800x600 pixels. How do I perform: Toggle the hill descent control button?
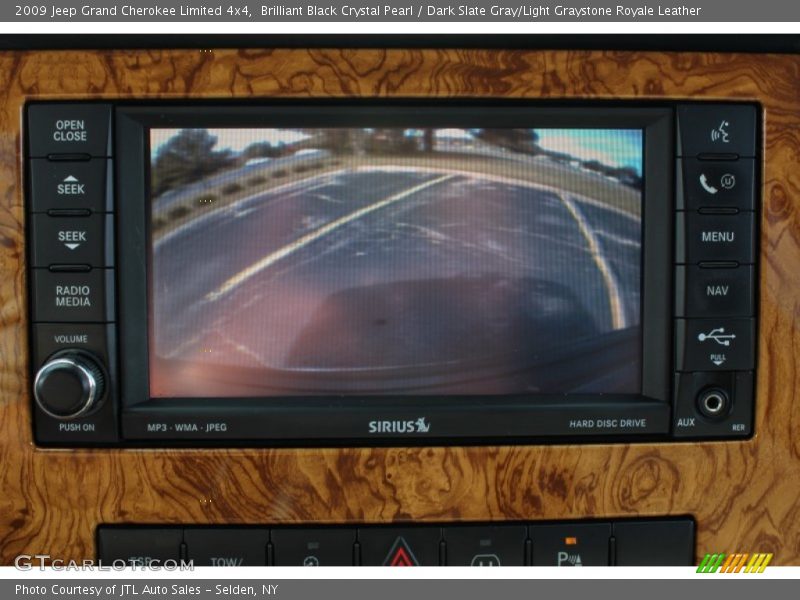312,547
